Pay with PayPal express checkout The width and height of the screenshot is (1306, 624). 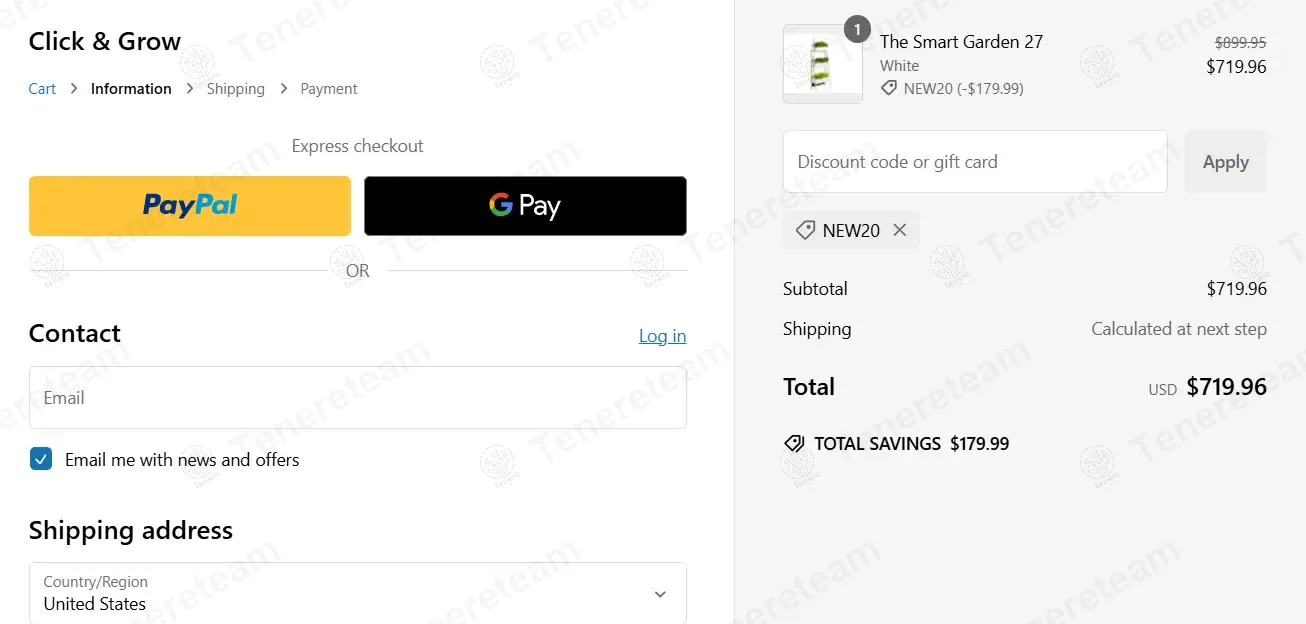point(190,206)
